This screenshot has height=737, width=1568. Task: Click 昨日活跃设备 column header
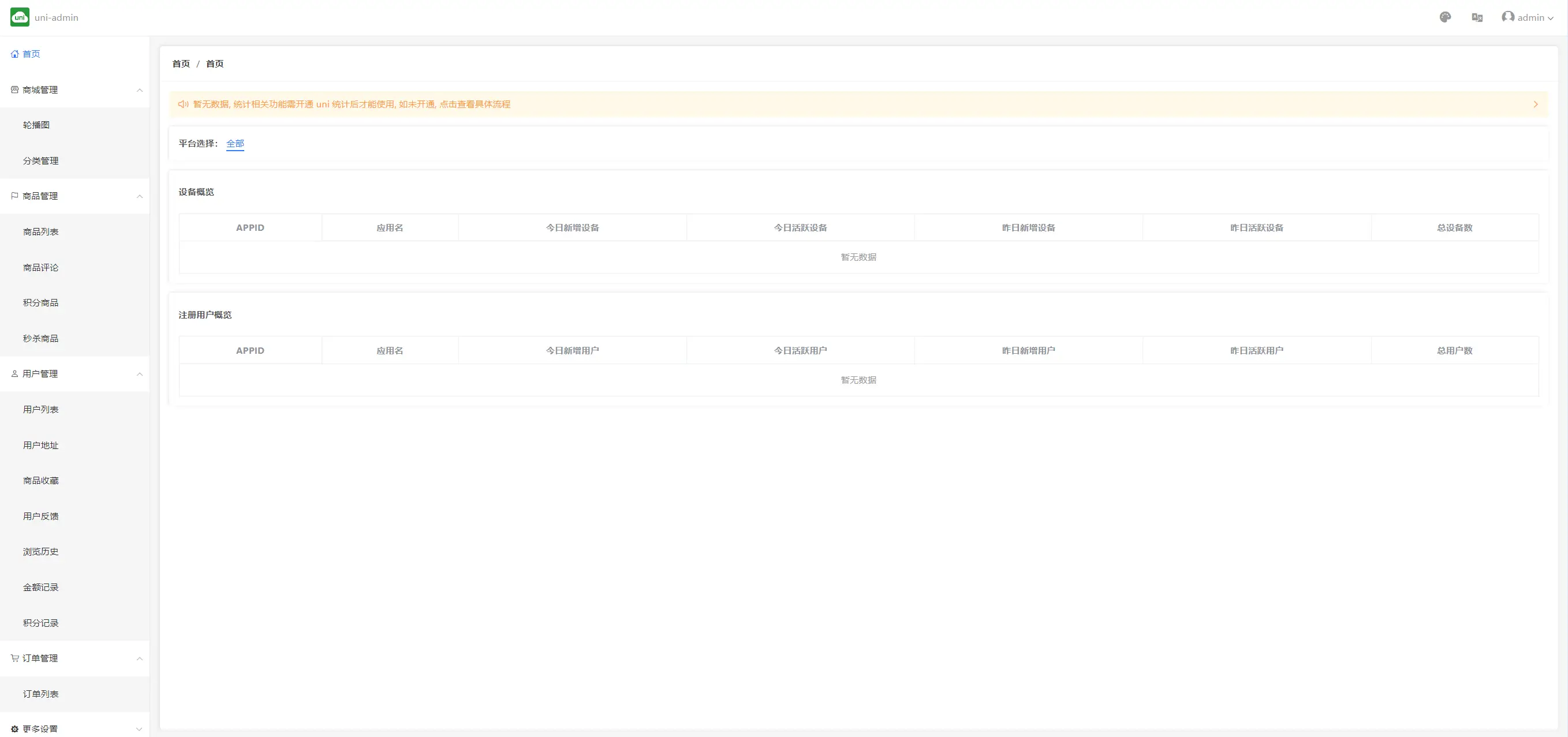coord(1257,227)
